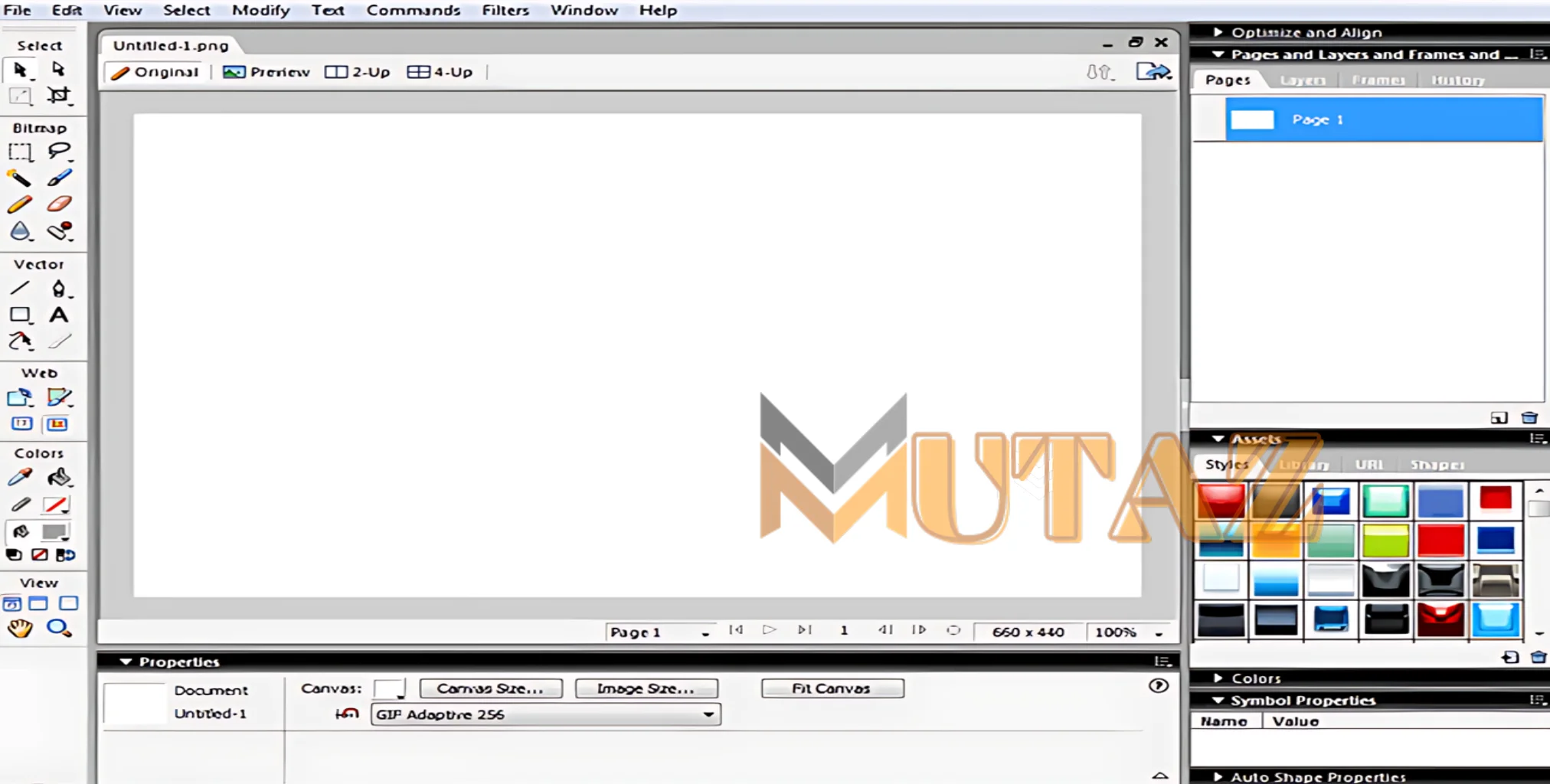The width and height of the screenshot is (1550, 784).
Task: Select the Crop tool
Action: point(58,96)
